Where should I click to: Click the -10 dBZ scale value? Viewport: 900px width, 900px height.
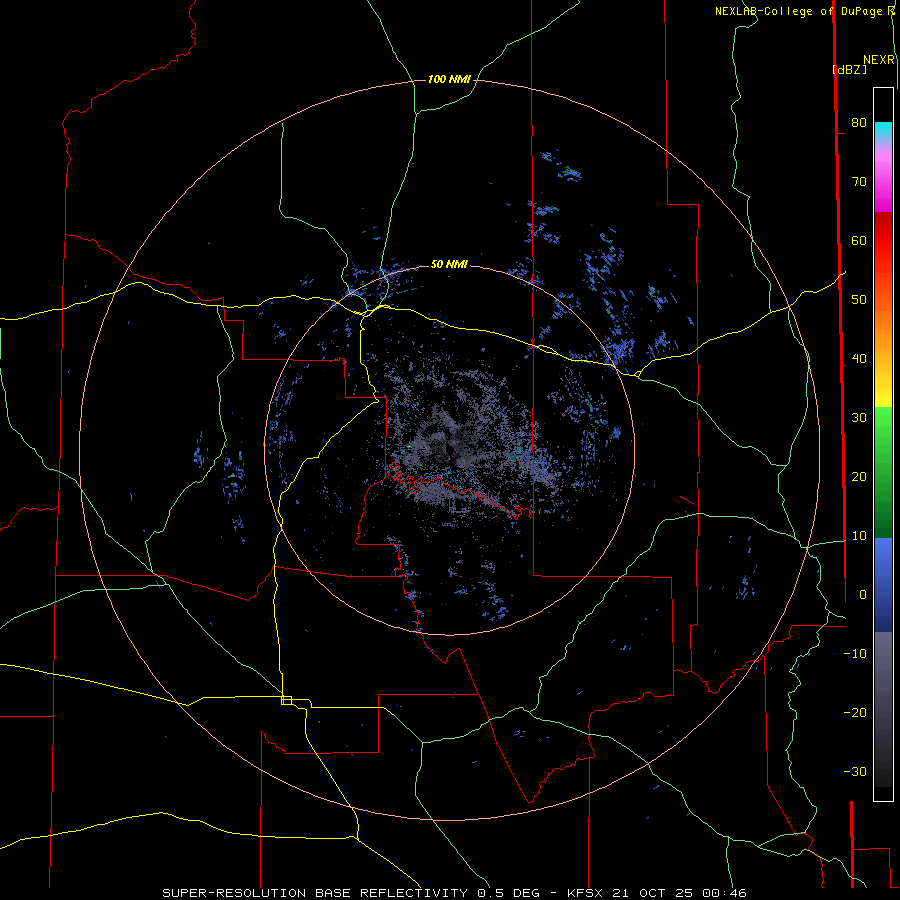coord(855,654)
